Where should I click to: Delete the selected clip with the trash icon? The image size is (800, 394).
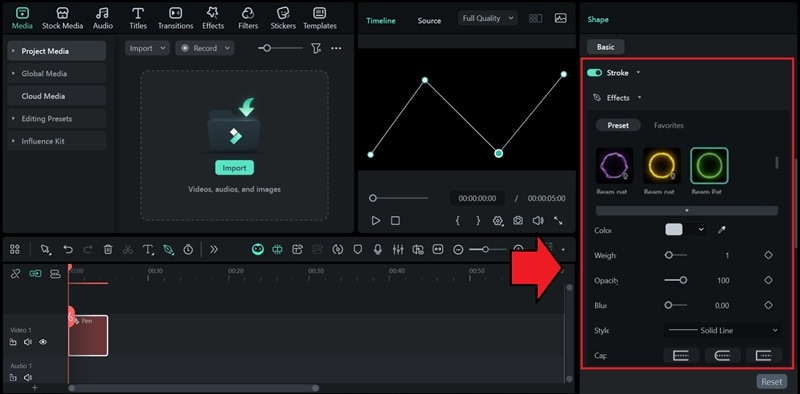click(108, 249)
